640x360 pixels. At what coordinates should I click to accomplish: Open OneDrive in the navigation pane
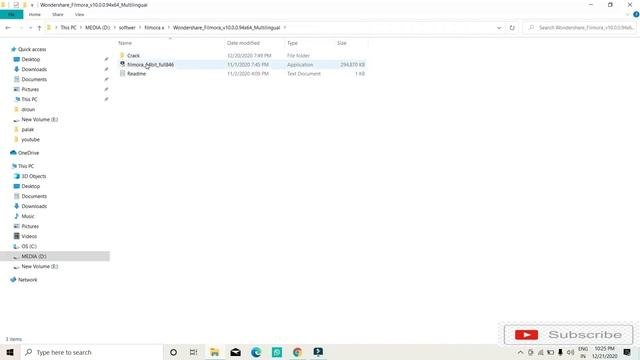(28, 153)
